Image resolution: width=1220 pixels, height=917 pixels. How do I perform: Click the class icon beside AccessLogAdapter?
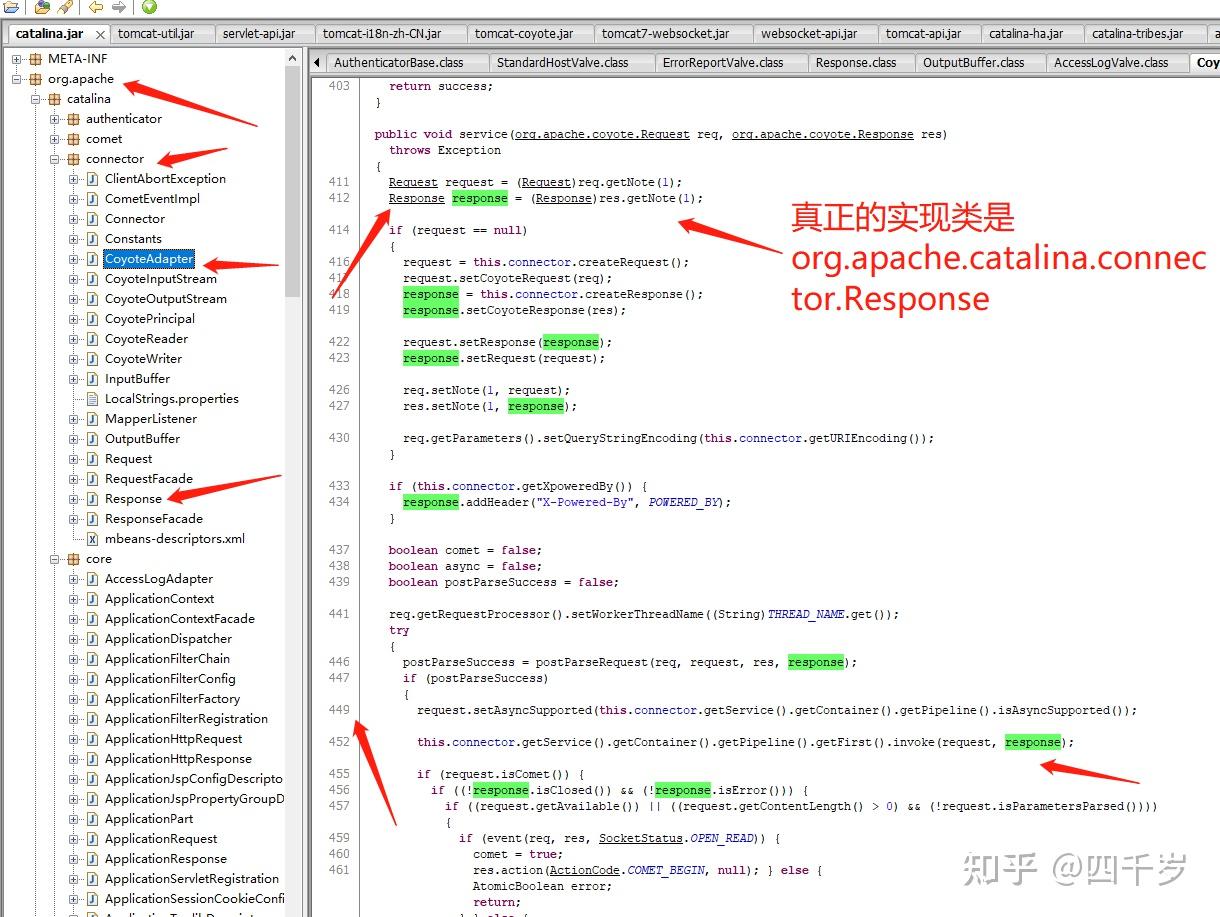[92, 579]
